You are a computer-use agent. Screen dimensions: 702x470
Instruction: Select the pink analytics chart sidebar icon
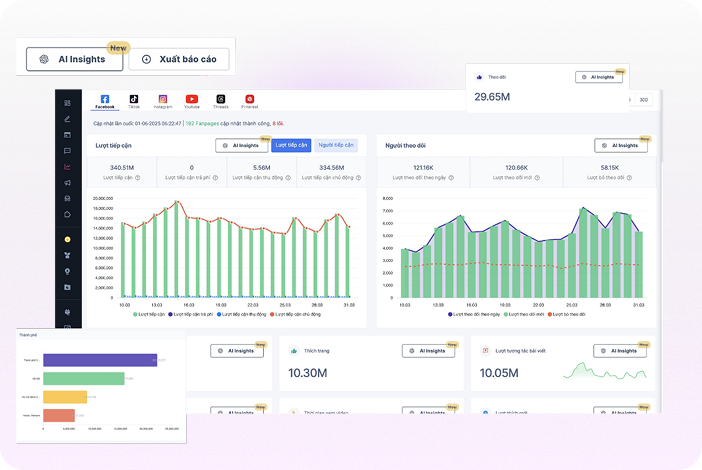[x=67, y=167]
